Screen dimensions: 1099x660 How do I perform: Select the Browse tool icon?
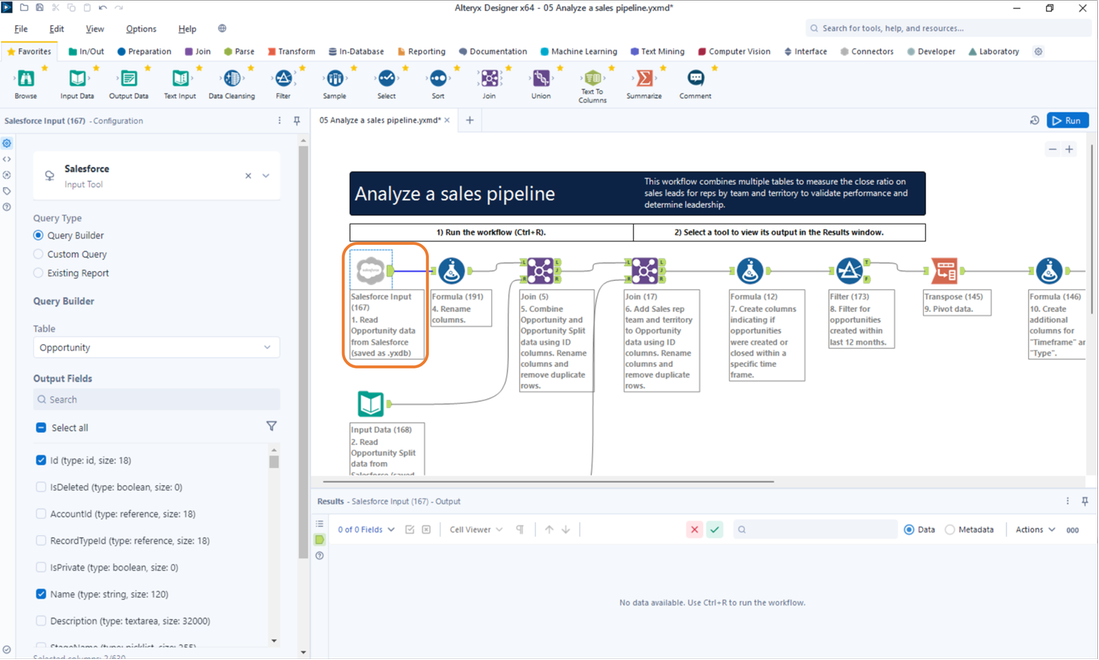point(26,78)
